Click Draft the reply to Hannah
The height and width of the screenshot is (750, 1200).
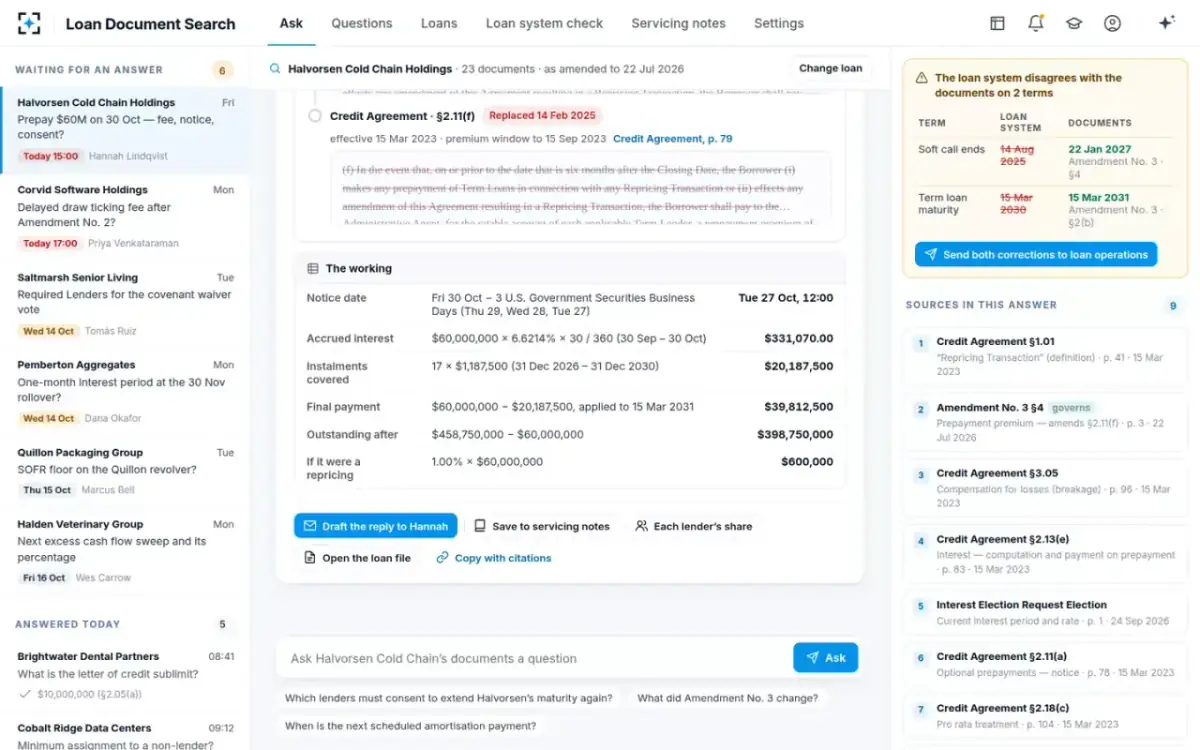[x=376, y=526]
